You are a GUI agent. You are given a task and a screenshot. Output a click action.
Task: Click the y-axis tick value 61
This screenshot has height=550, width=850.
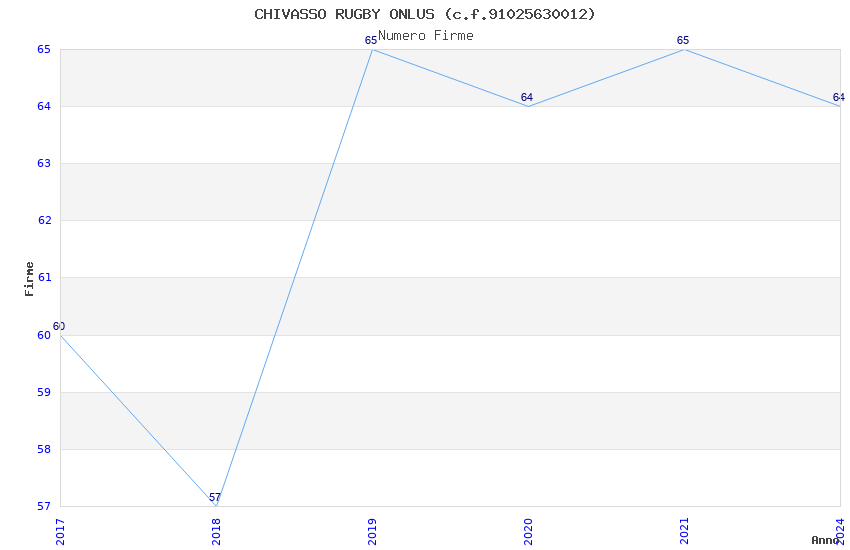44,277
